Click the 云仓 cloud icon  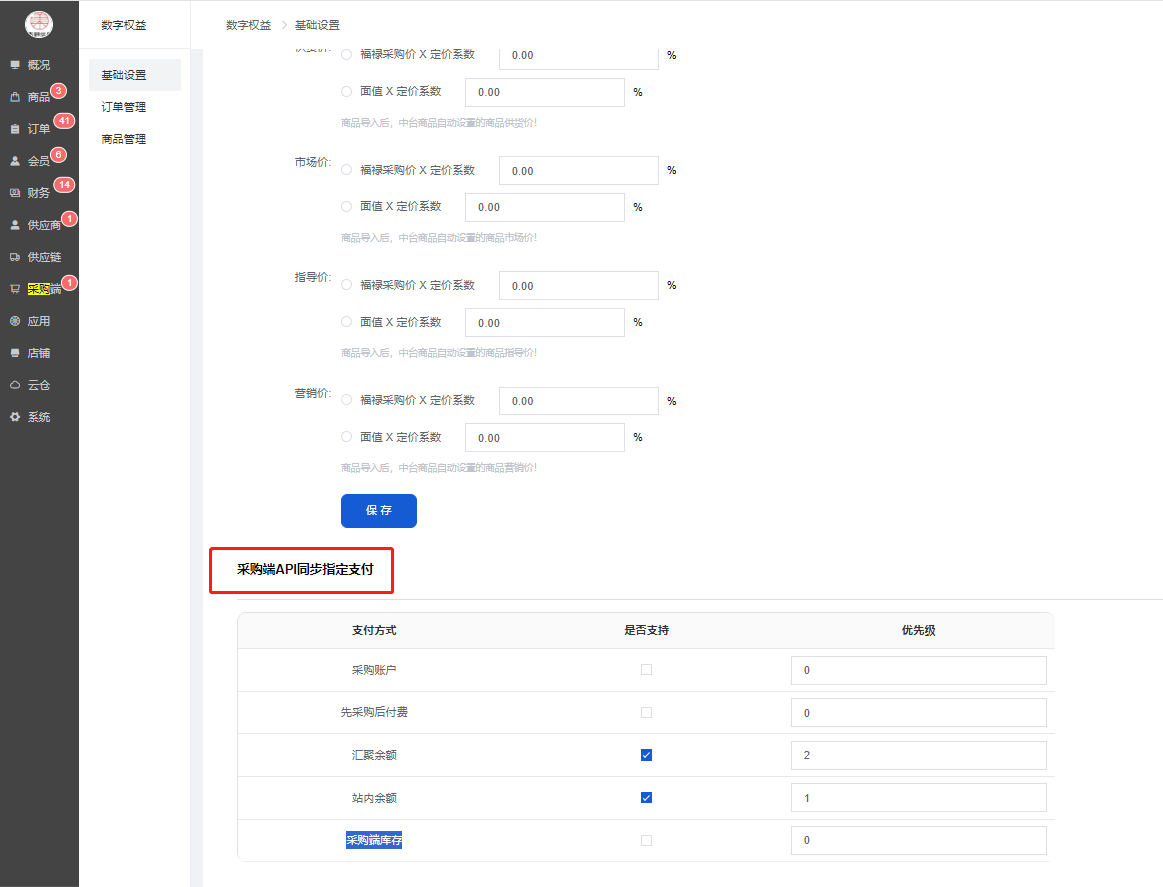point(15,385)
